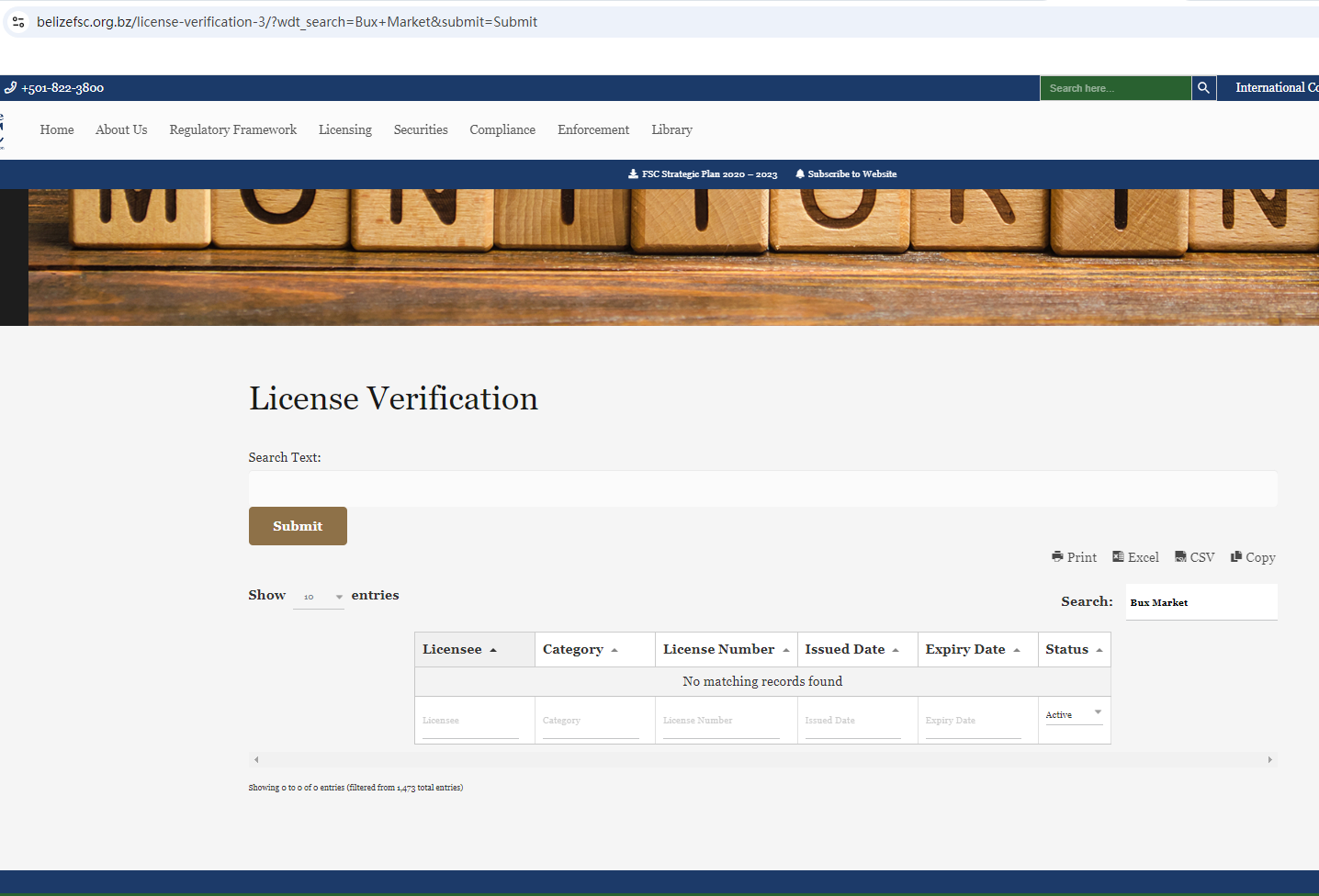1319x896 pixels.
Task: Click the phone number icon in top bar
Action: (11, 88)
